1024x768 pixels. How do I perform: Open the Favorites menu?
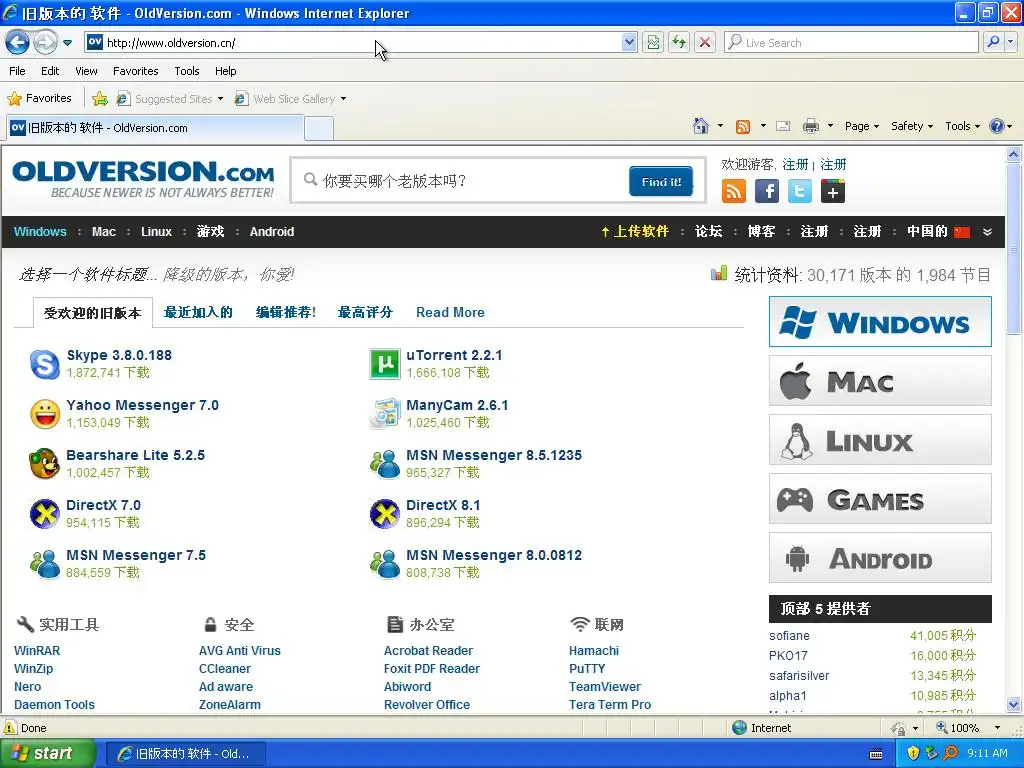tap(135, 71)
